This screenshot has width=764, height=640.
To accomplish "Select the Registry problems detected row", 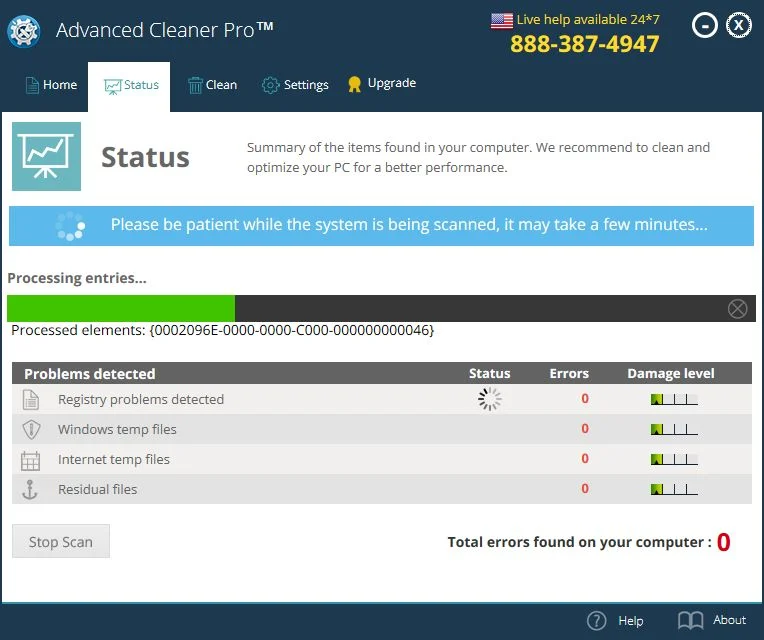I will click(382, 399).
